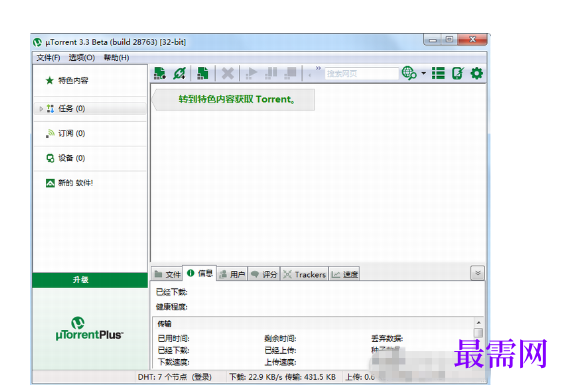
Task: Click the info pane scrollbar up arrow
Action: click(x=478, y=322)
